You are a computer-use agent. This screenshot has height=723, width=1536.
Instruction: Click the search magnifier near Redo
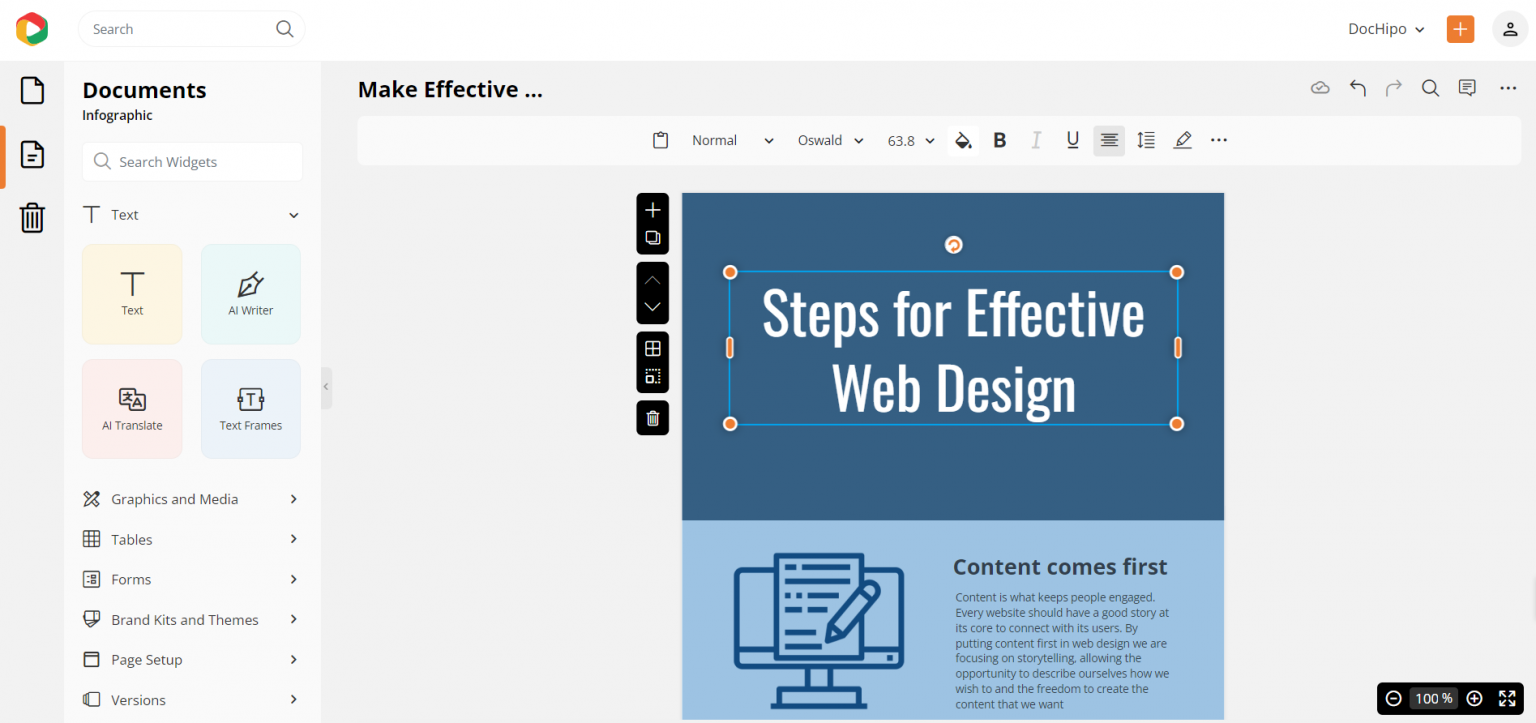coord(1429,88)
